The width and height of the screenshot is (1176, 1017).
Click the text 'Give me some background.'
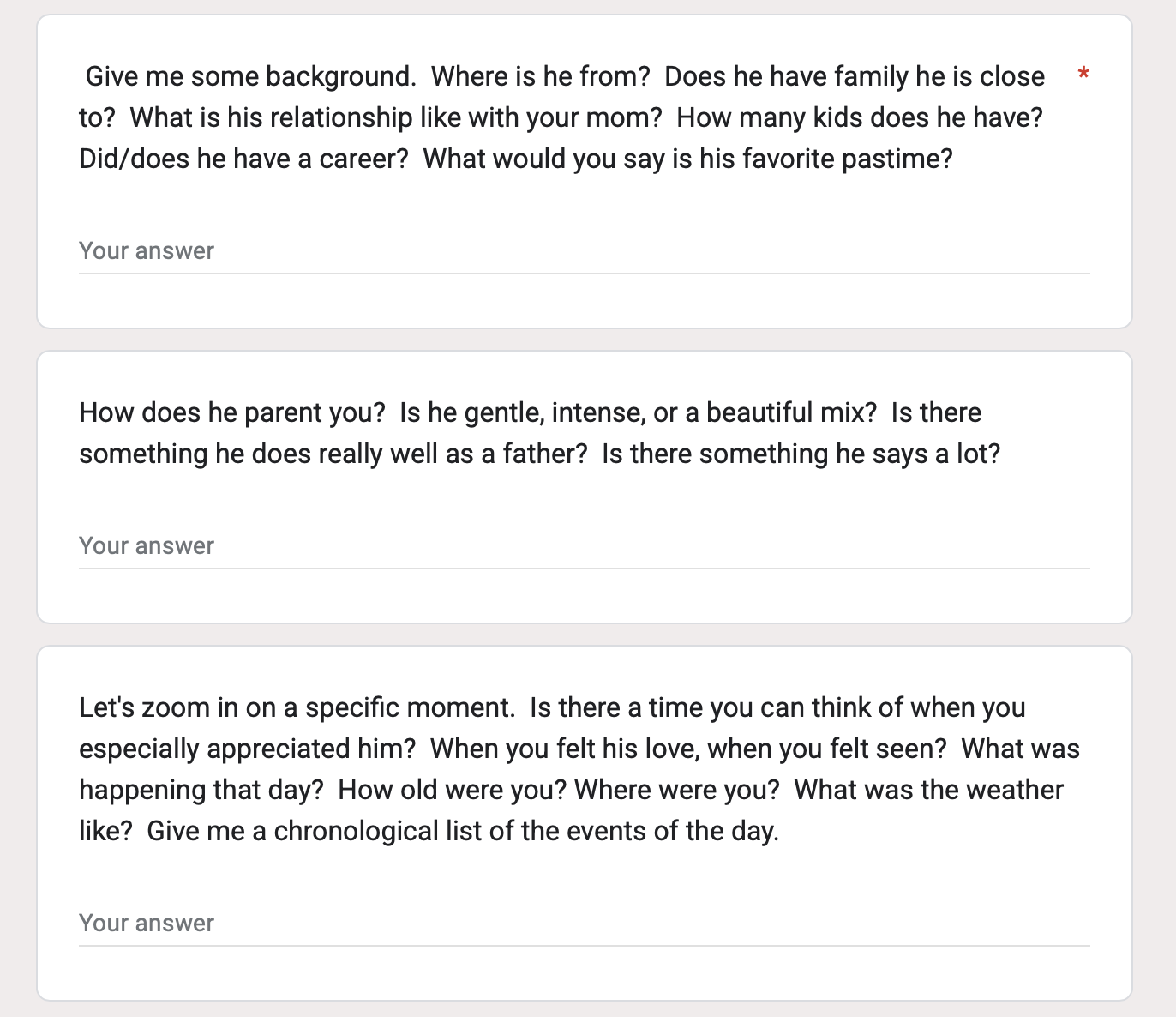click(x=251, y=76)
